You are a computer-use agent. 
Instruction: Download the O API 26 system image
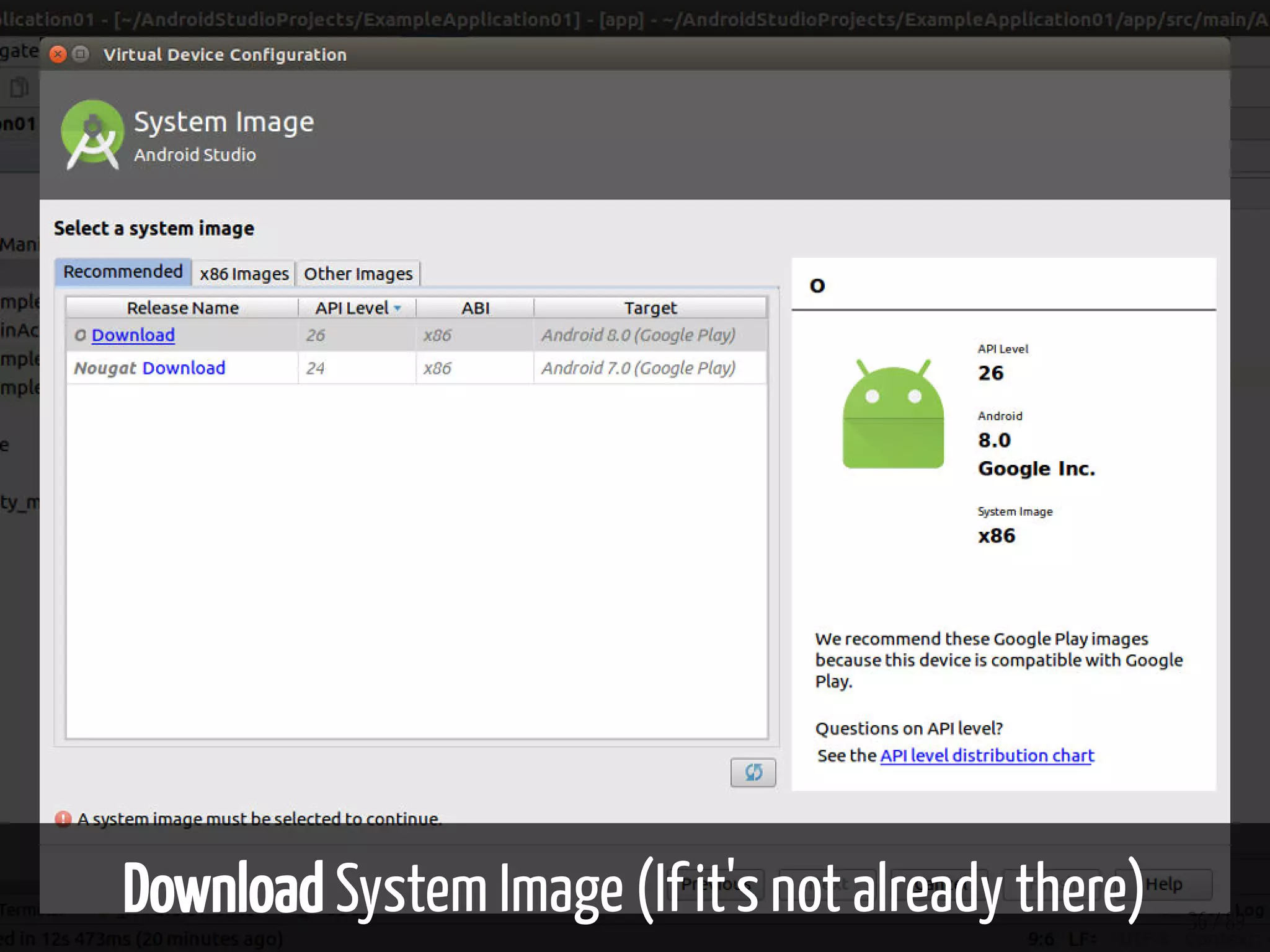(133, 335)
